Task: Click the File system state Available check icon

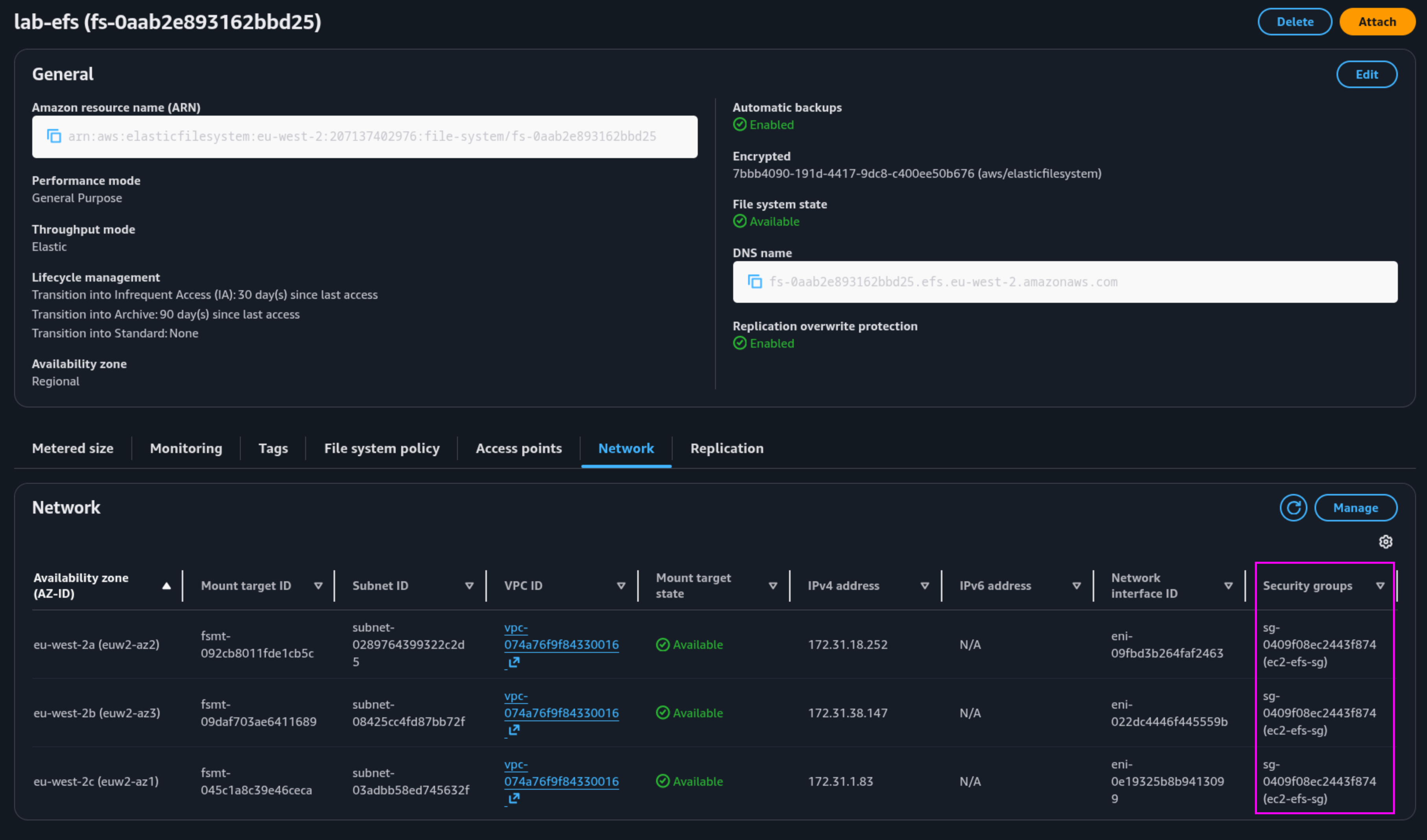Action: pos(739,221)
